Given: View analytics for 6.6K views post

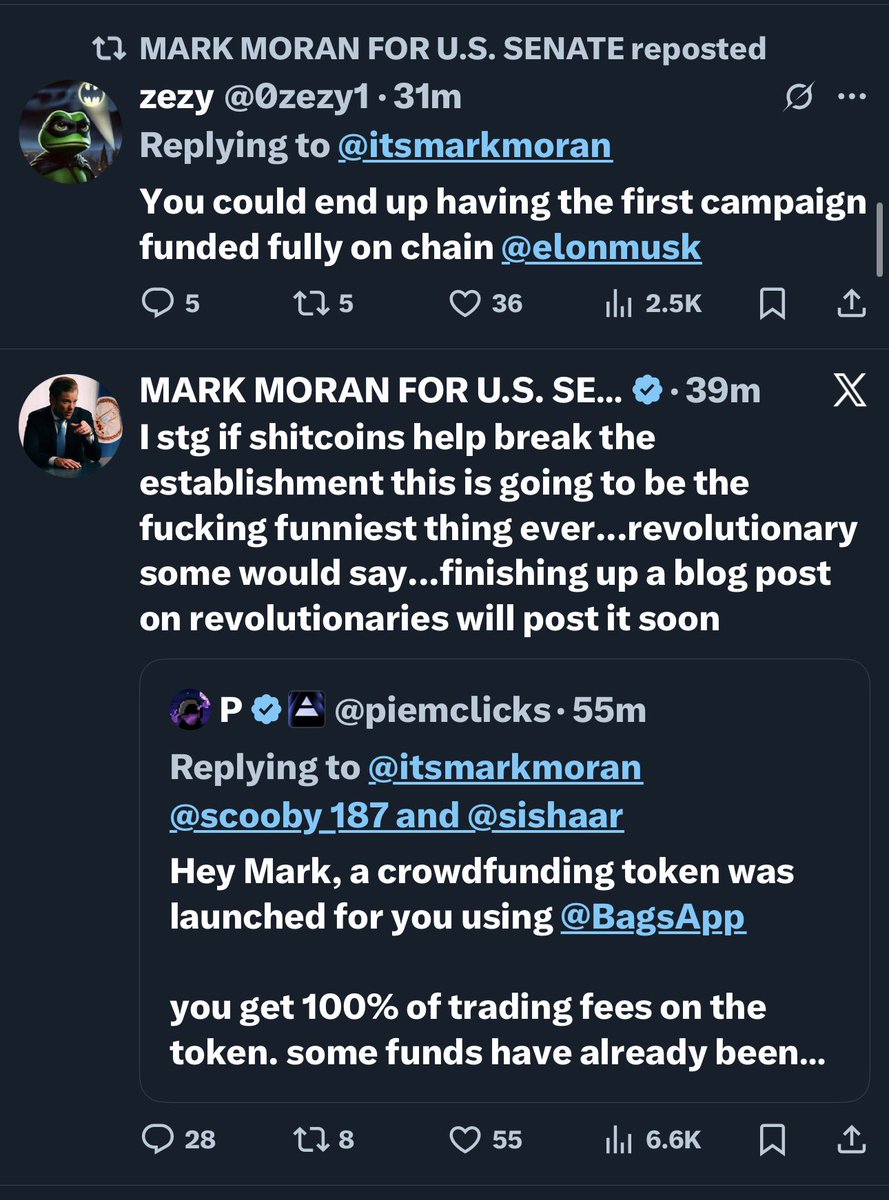Looking at the screenshot, I should 616,1138.
